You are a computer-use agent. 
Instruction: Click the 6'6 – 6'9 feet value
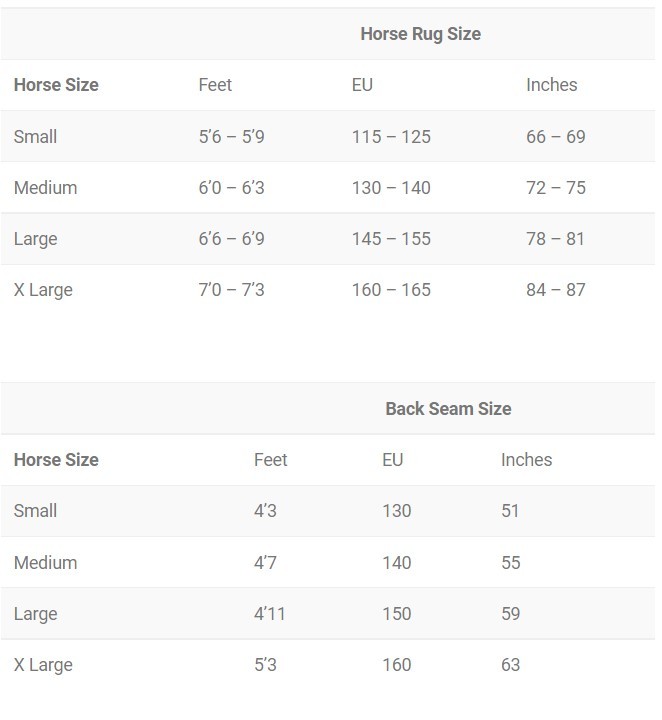pos(231,239)
